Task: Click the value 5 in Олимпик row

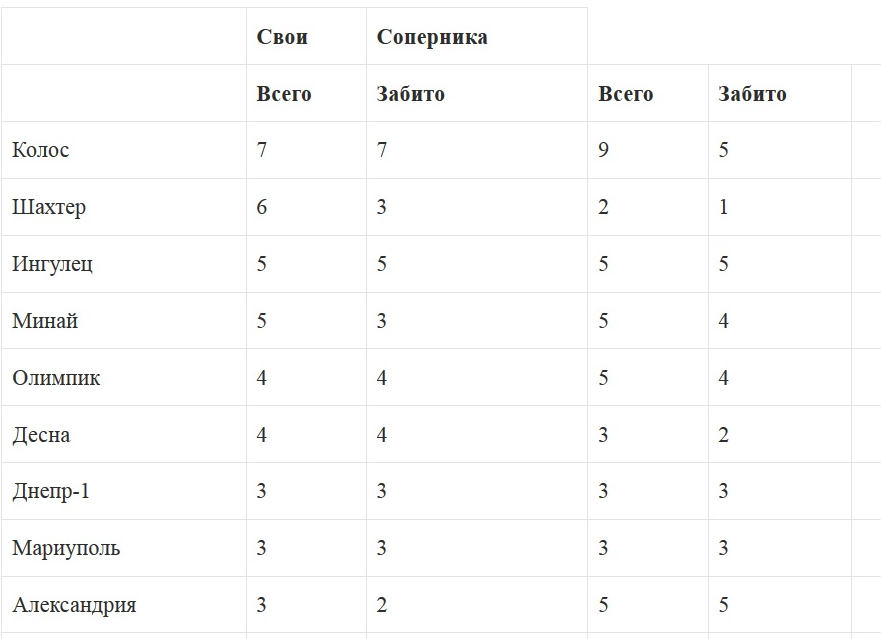Action: click(604, 379)
